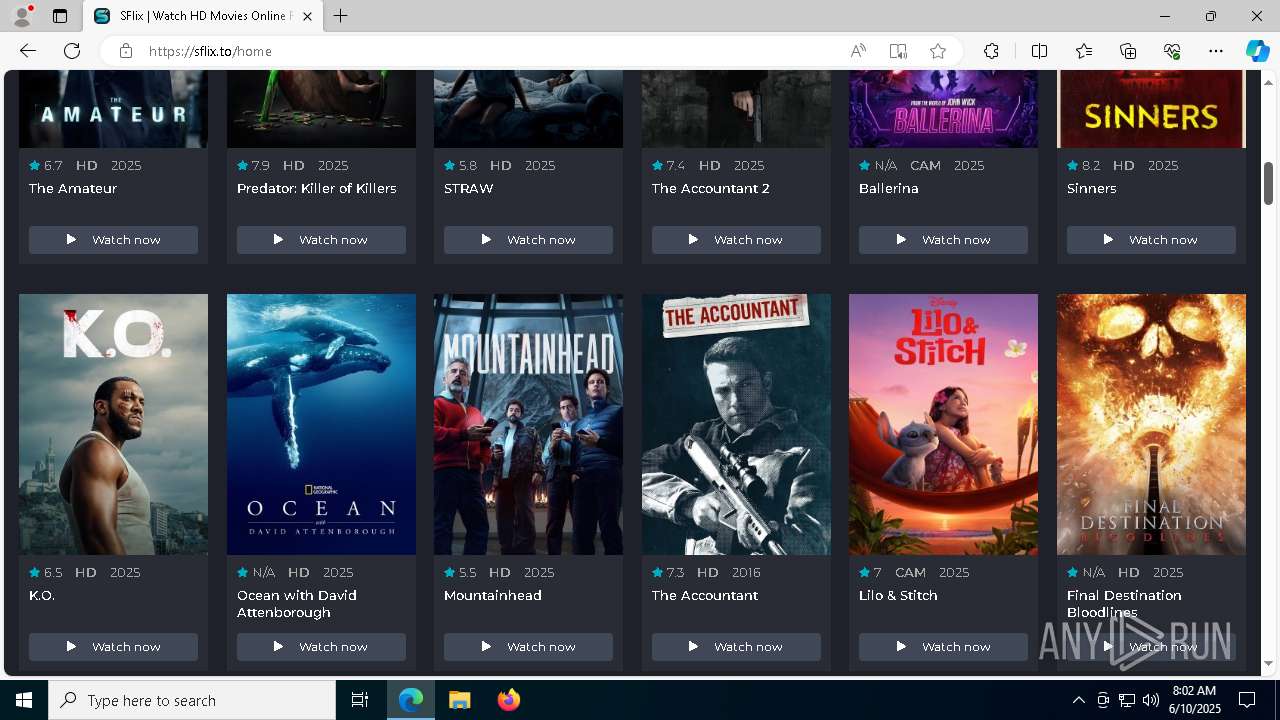Open Browser essentials icon
The height and width of the screenshot is (720, 1280).
[1172, 51]
